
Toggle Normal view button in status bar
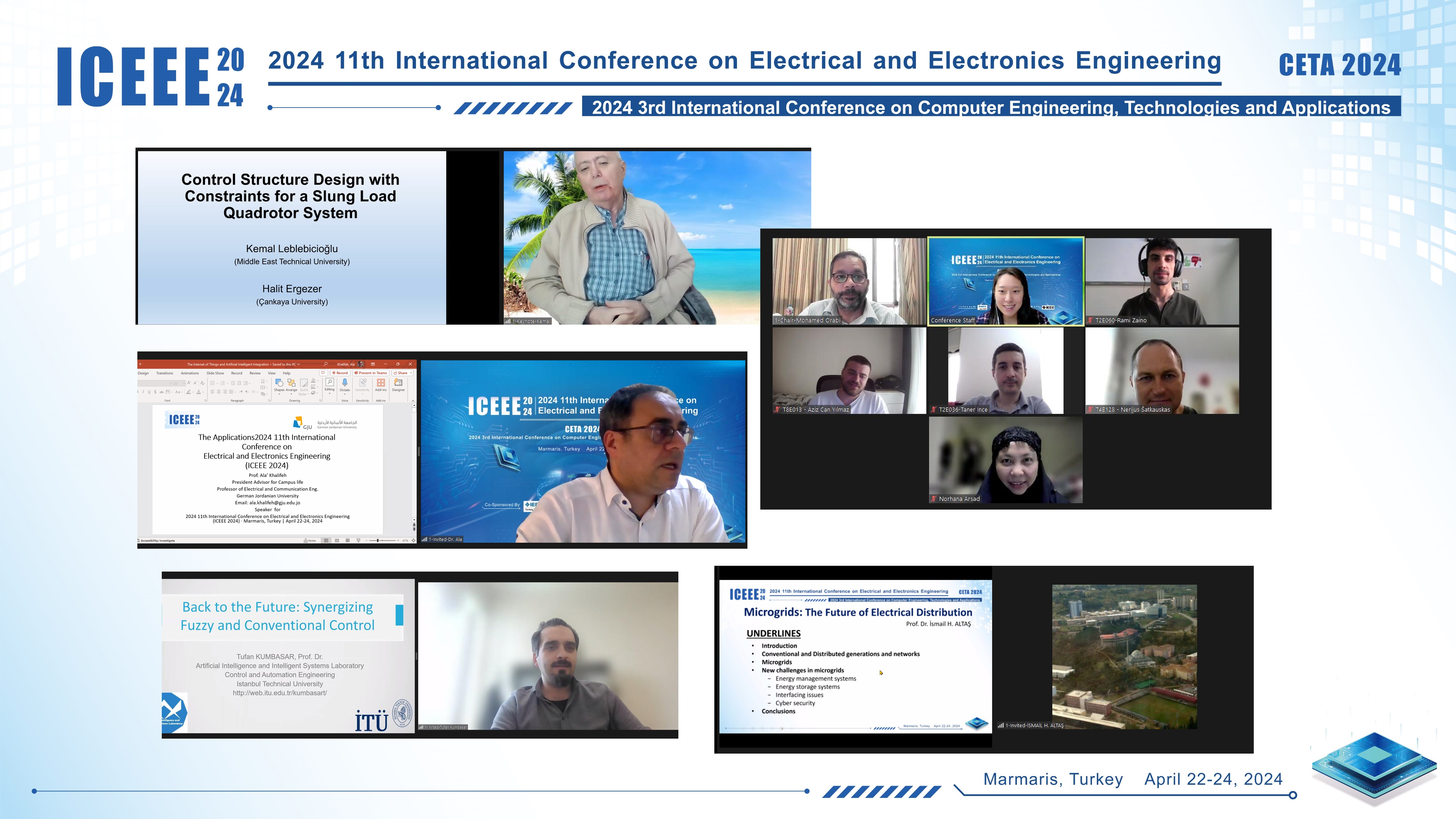click(326, 540)
